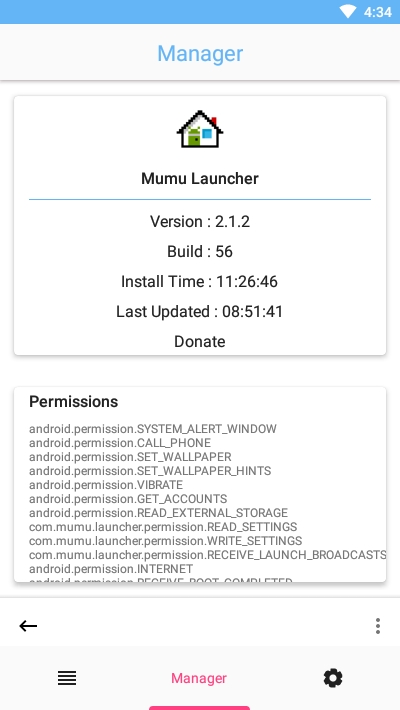
Task: Open settings via the gear icon
Action: [x=333, y=678]
